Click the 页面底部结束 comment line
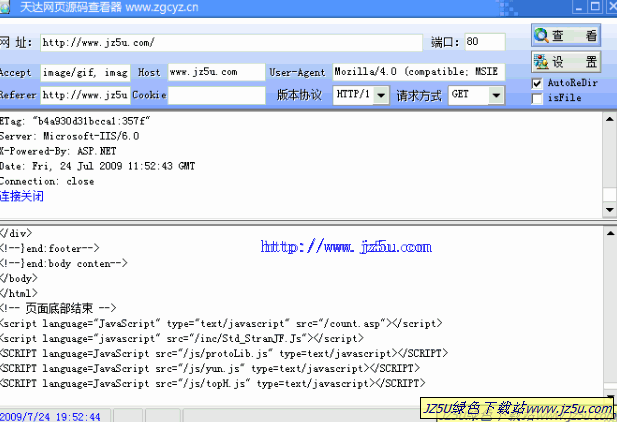This screenshot has width=617, height=422. click(x=58, y=308)
